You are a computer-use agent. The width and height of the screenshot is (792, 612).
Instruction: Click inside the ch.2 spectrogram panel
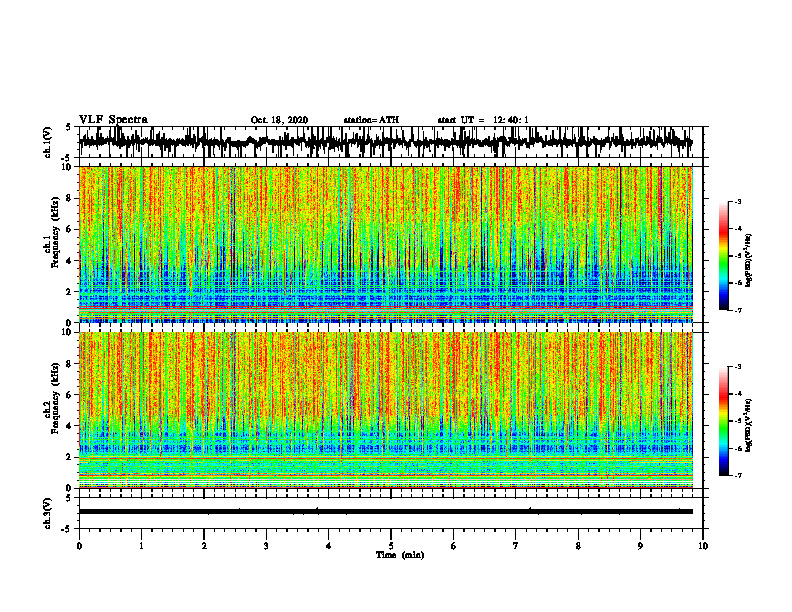point(385,410)
